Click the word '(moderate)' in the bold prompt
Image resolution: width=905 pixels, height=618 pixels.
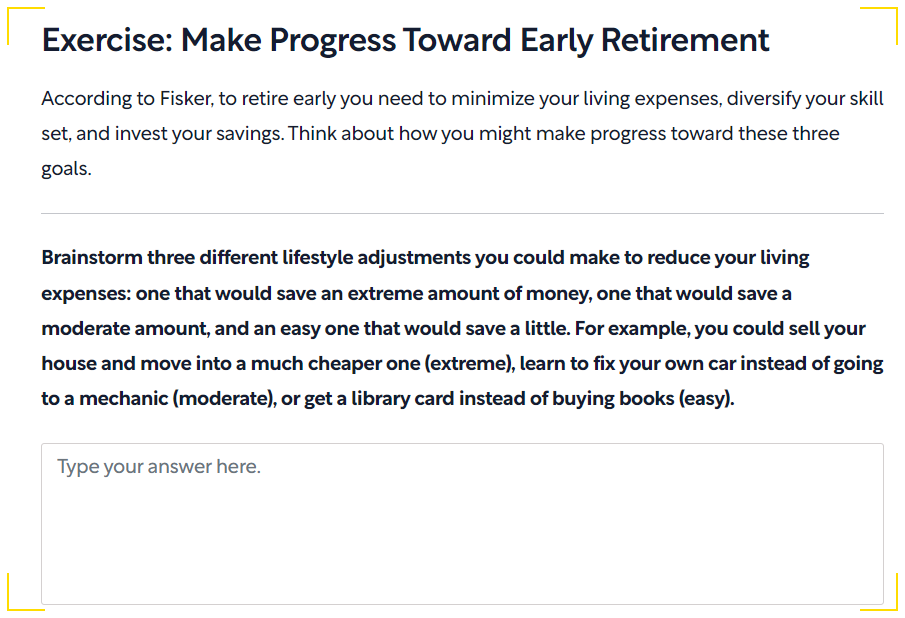218,398
